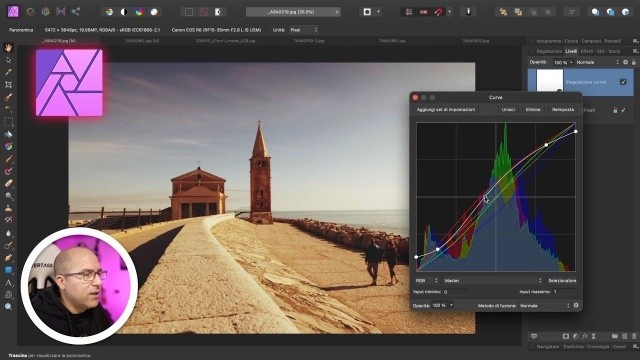This screenshot has width=640, height=360.
Task: Switch to the Istogramma panel tab
Action: point(549,41)
